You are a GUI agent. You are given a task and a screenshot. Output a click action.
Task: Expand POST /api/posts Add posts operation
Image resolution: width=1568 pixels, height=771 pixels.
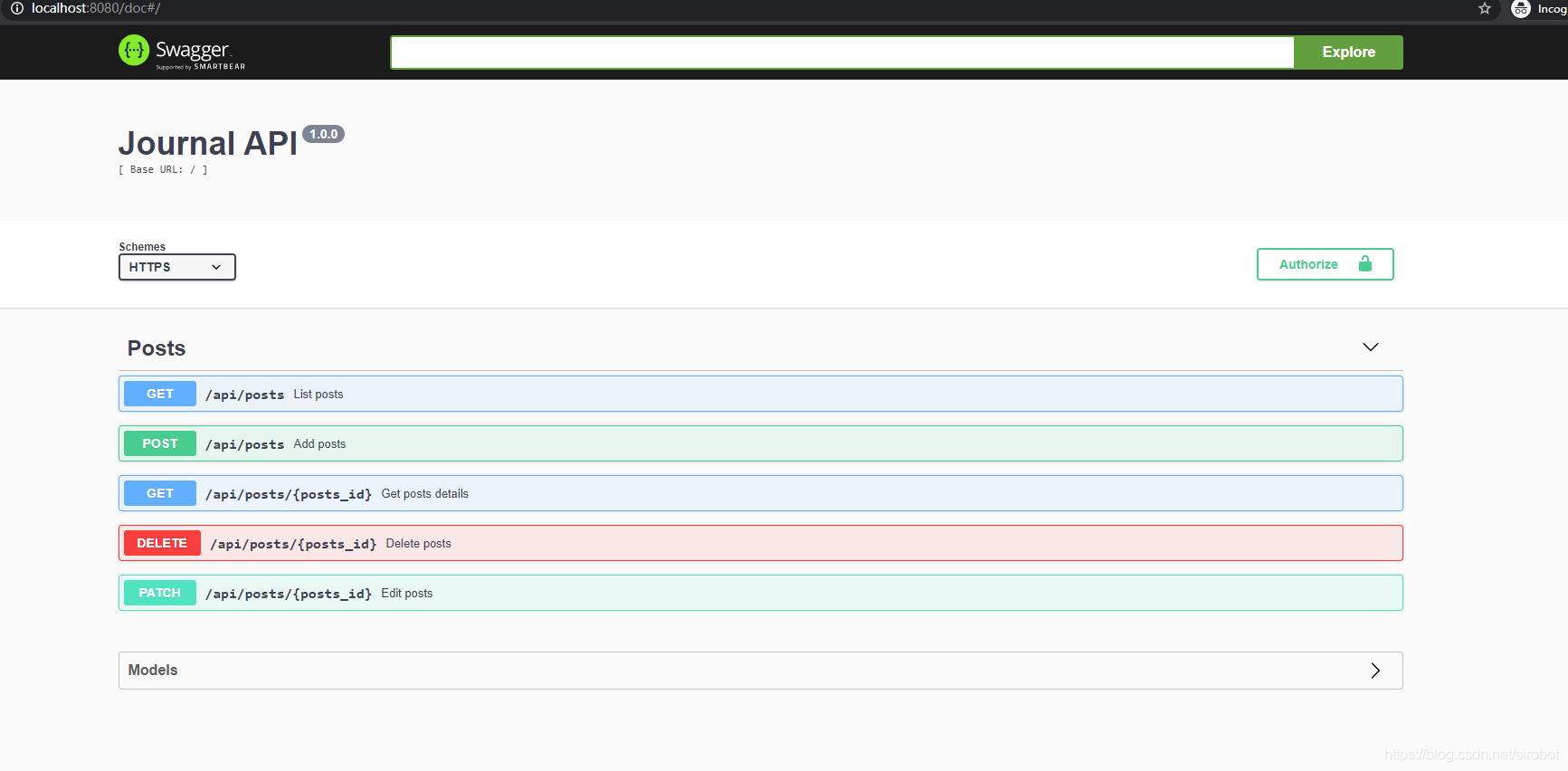coord(761,443)
